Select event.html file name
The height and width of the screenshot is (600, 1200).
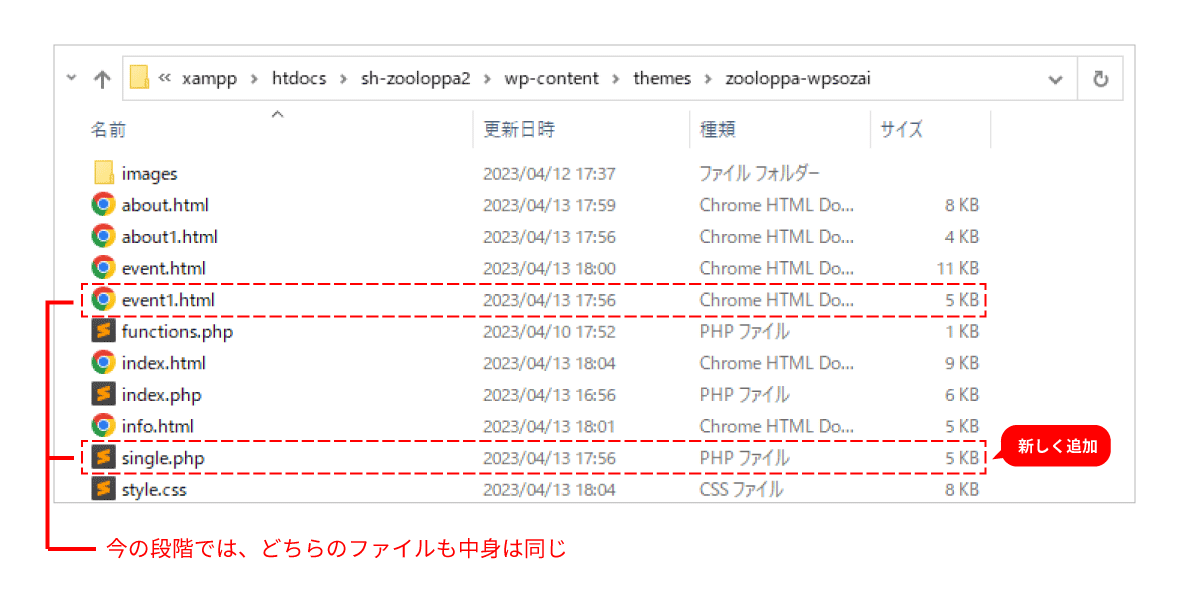(164, 268)
